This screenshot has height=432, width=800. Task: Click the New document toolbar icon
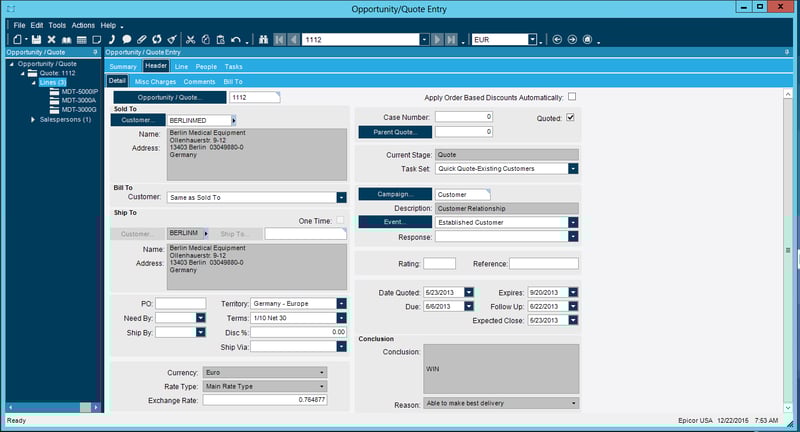[x=17, y=39]
